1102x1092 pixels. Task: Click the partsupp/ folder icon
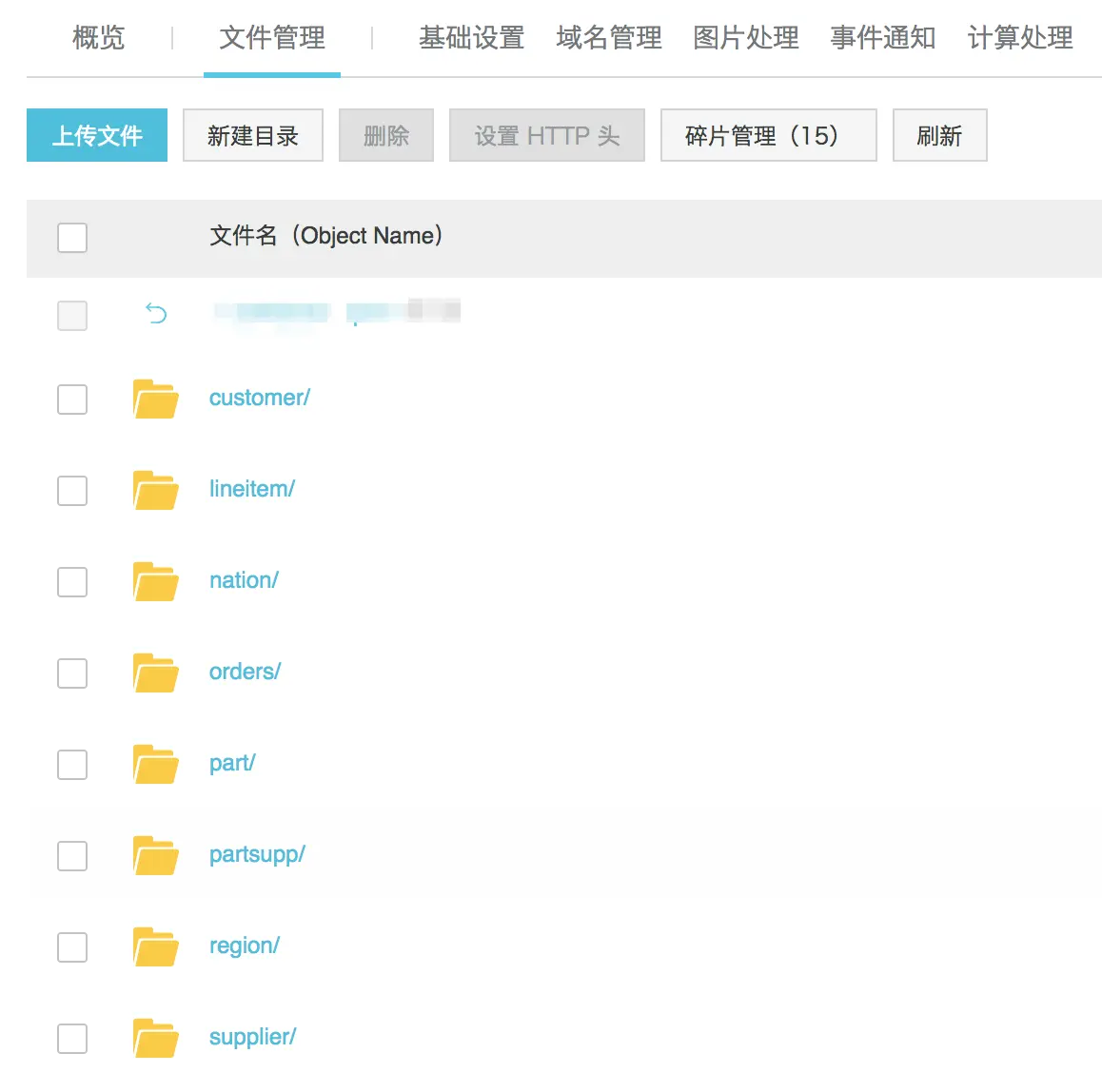point(155,856)
